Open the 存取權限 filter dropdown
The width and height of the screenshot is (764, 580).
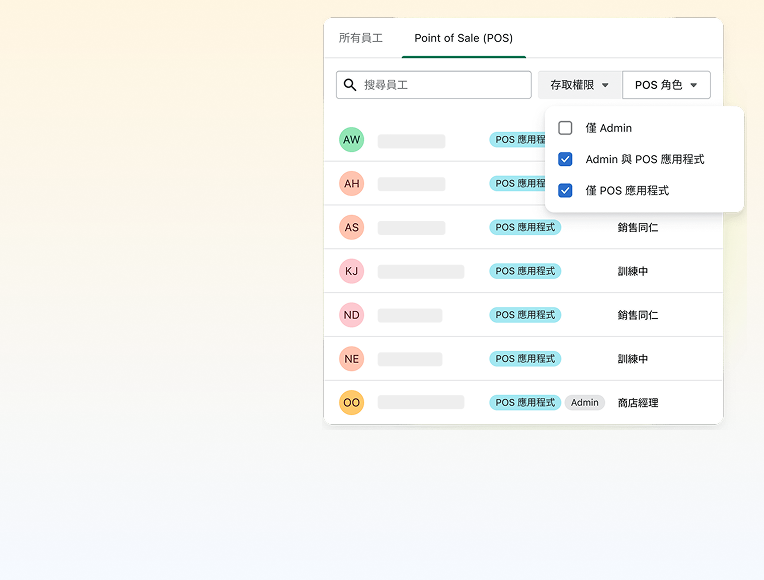pos(579,85)
